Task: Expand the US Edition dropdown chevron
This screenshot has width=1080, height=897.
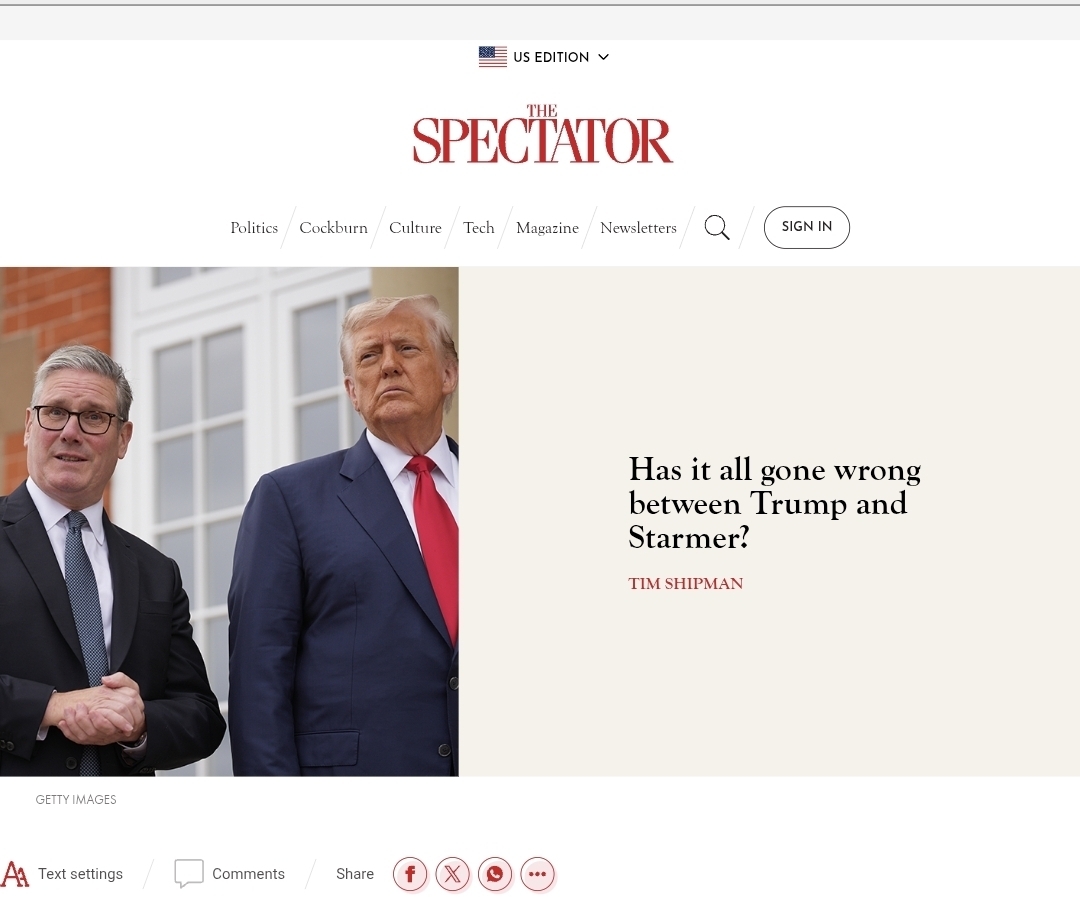Action: point(603,57)
